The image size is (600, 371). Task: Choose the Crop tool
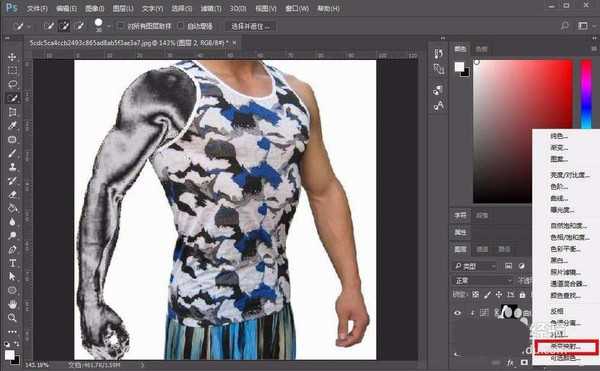point(12,112)
